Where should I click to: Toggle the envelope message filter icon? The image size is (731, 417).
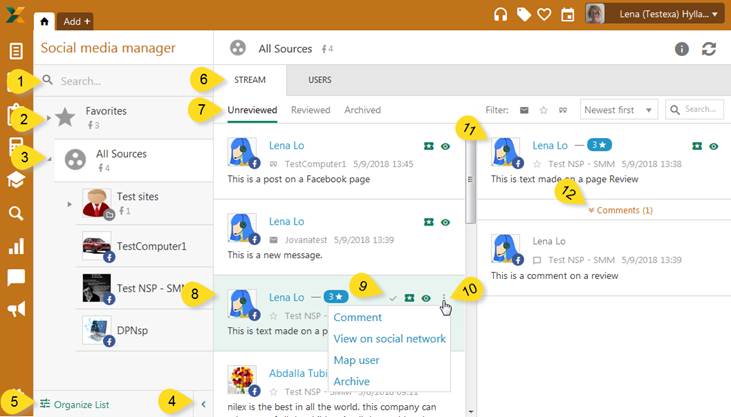click(x=524, y=110)
